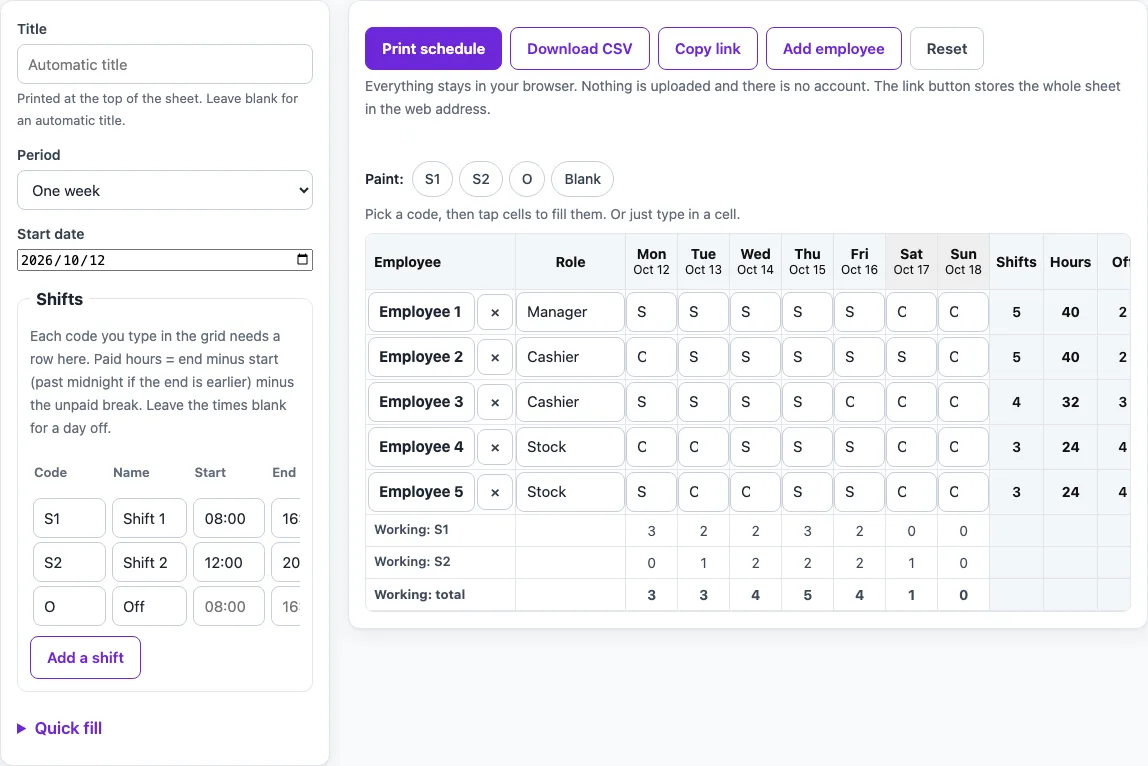Viewport: 1148px width, 766px height.
Task: Edit the Shift 2 name field
Action: [149, 562]
